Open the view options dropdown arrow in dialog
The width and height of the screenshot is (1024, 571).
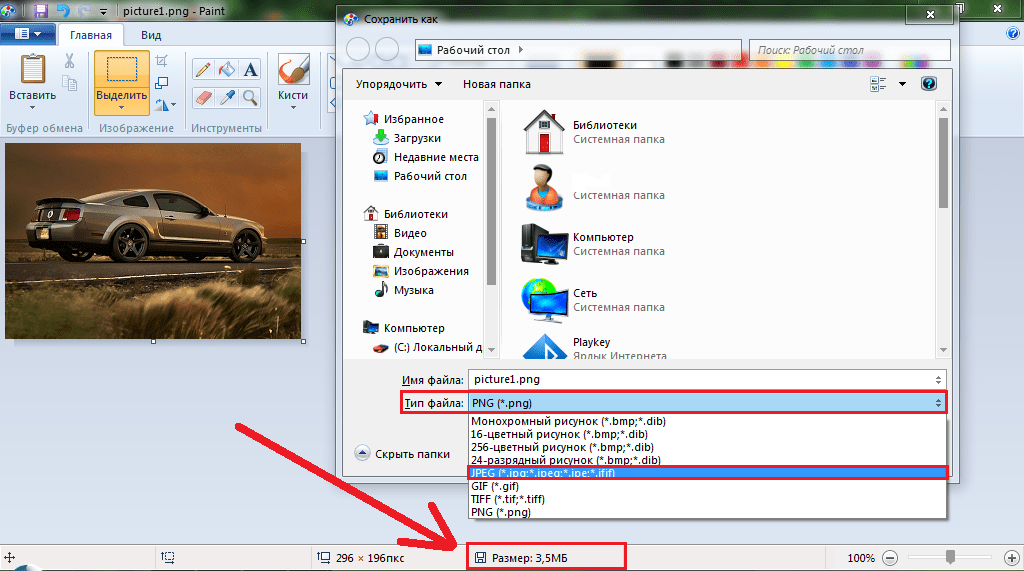[903, 84]
